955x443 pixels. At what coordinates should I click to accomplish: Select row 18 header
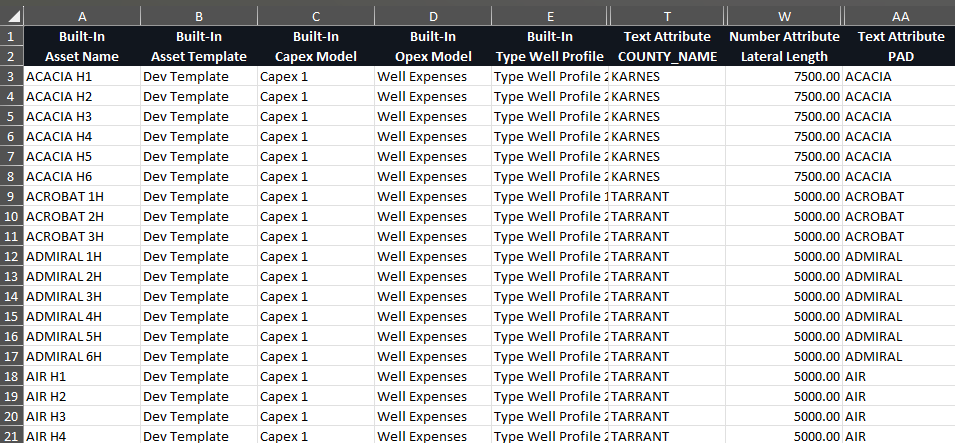pos(12,377)
